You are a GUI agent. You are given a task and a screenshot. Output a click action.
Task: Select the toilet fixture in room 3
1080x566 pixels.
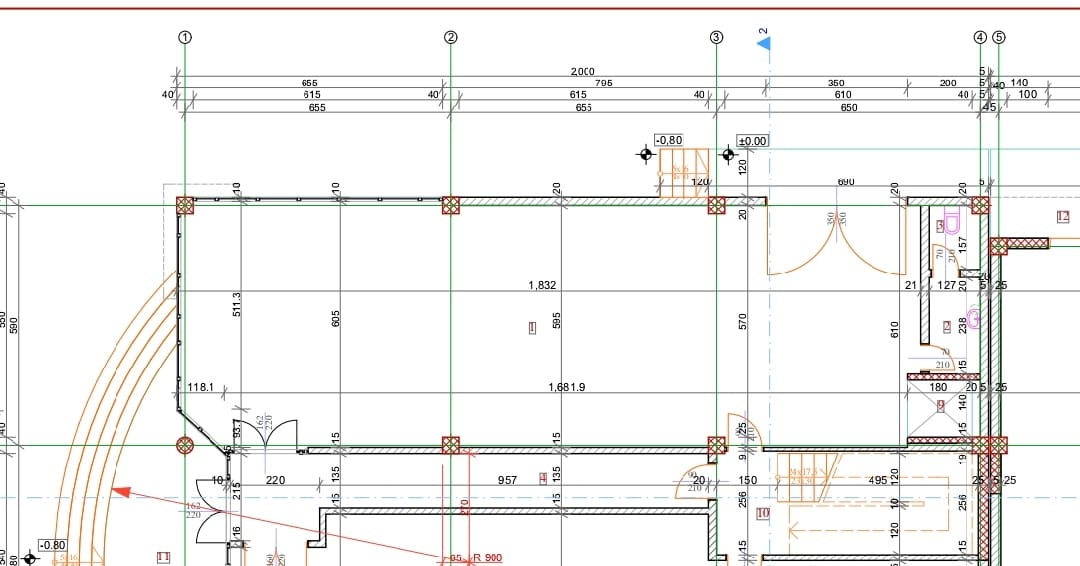(952, 224)
